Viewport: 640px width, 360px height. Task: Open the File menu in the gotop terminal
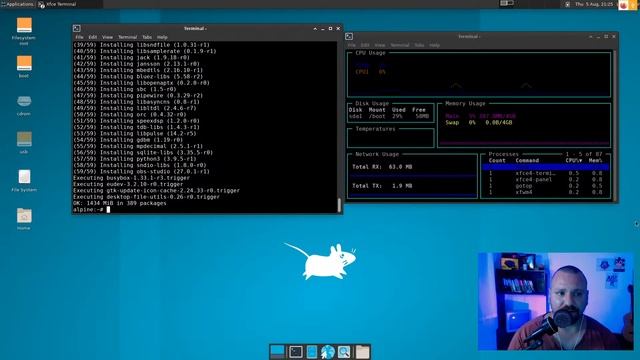(352, 45)
